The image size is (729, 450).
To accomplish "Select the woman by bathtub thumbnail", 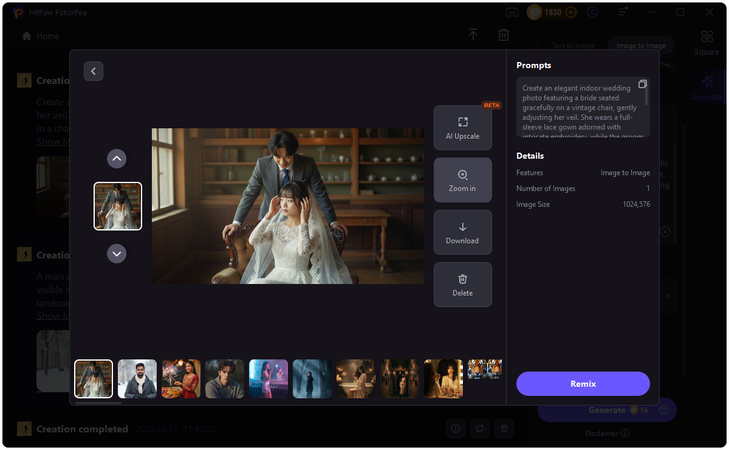I will point(356,379).
